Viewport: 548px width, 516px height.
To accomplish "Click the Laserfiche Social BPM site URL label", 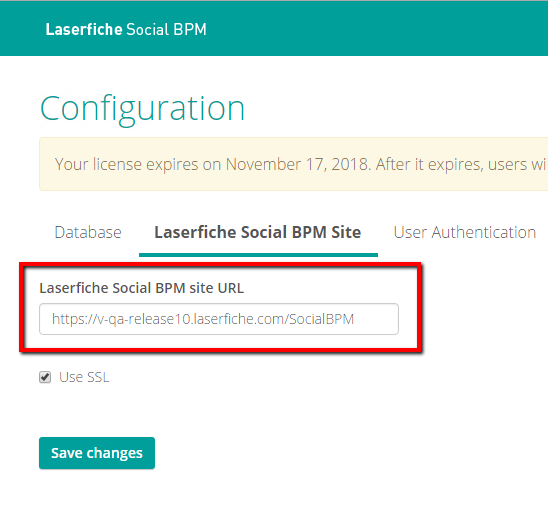I will tap(142, 288).
